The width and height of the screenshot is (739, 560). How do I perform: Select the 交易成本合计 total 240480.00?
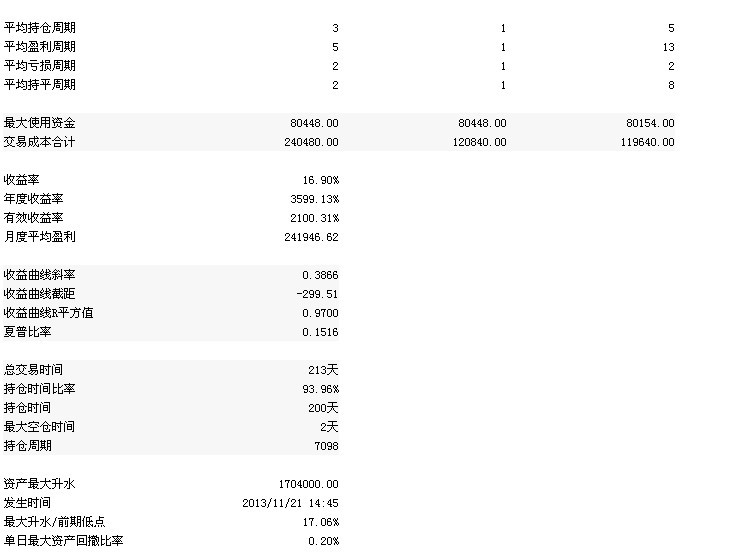pyautogui.click(x=311, y=142)
